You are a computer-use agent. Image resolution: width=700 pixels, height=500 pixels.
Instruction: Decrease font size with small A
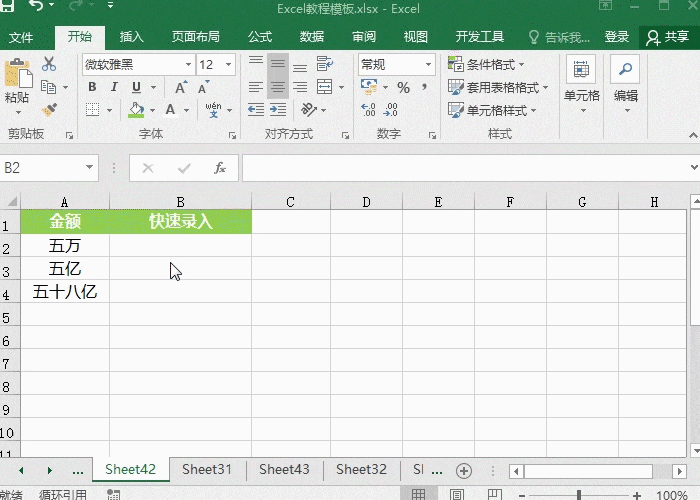(x=203, y=87)
